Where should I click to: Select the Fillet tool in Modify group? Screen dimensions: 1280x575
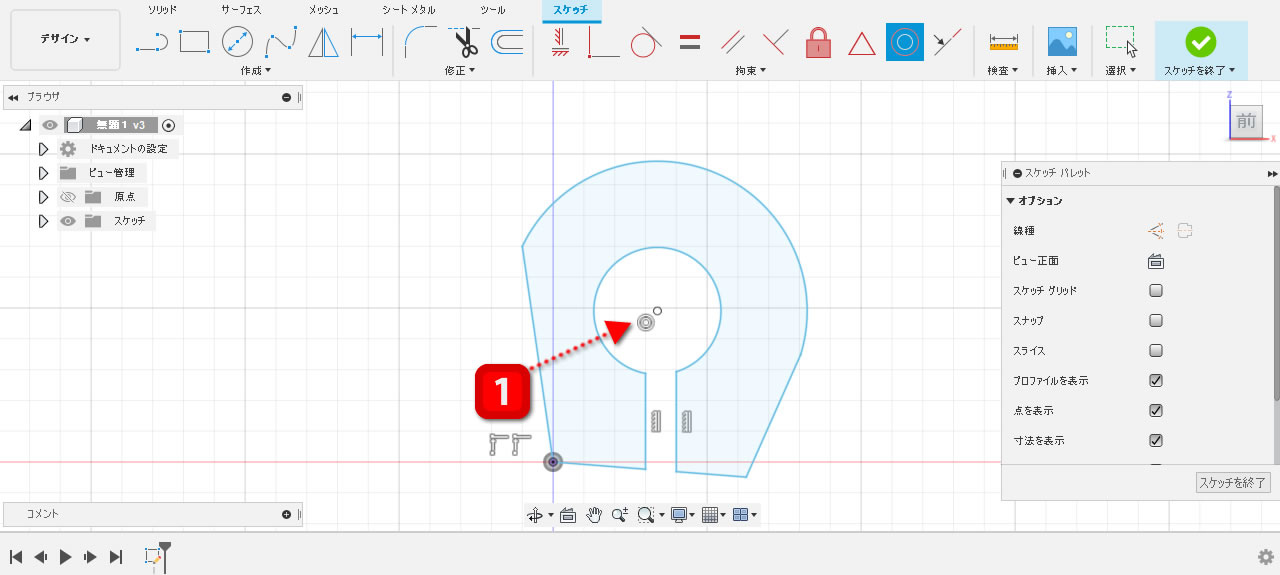[x=419, y=43]
